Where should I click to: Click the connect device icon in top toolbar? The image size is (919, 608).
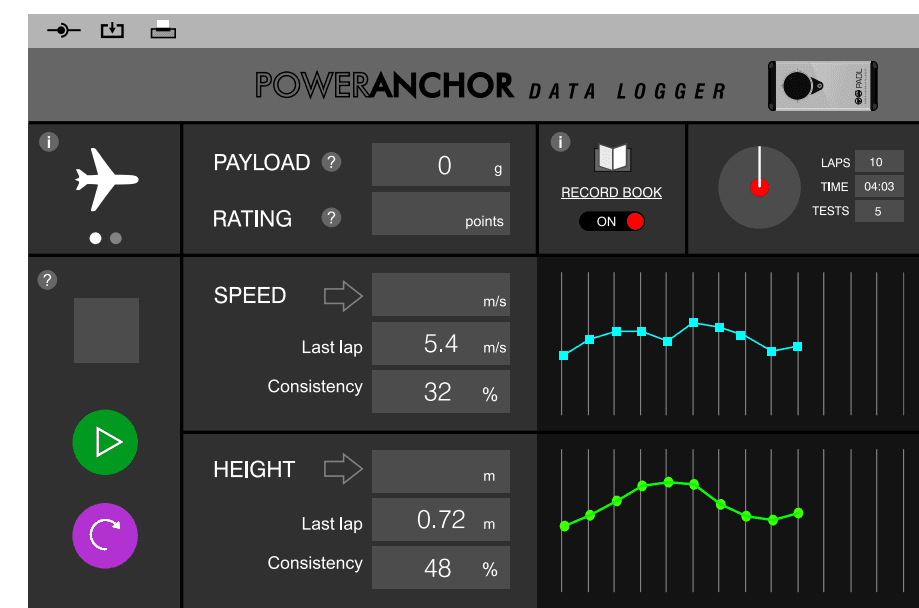tap(64, 30)
